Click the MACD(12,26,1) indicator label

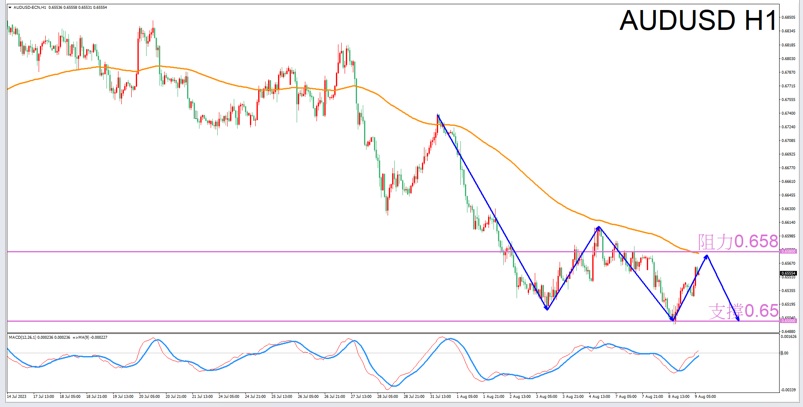coord(22,336)
